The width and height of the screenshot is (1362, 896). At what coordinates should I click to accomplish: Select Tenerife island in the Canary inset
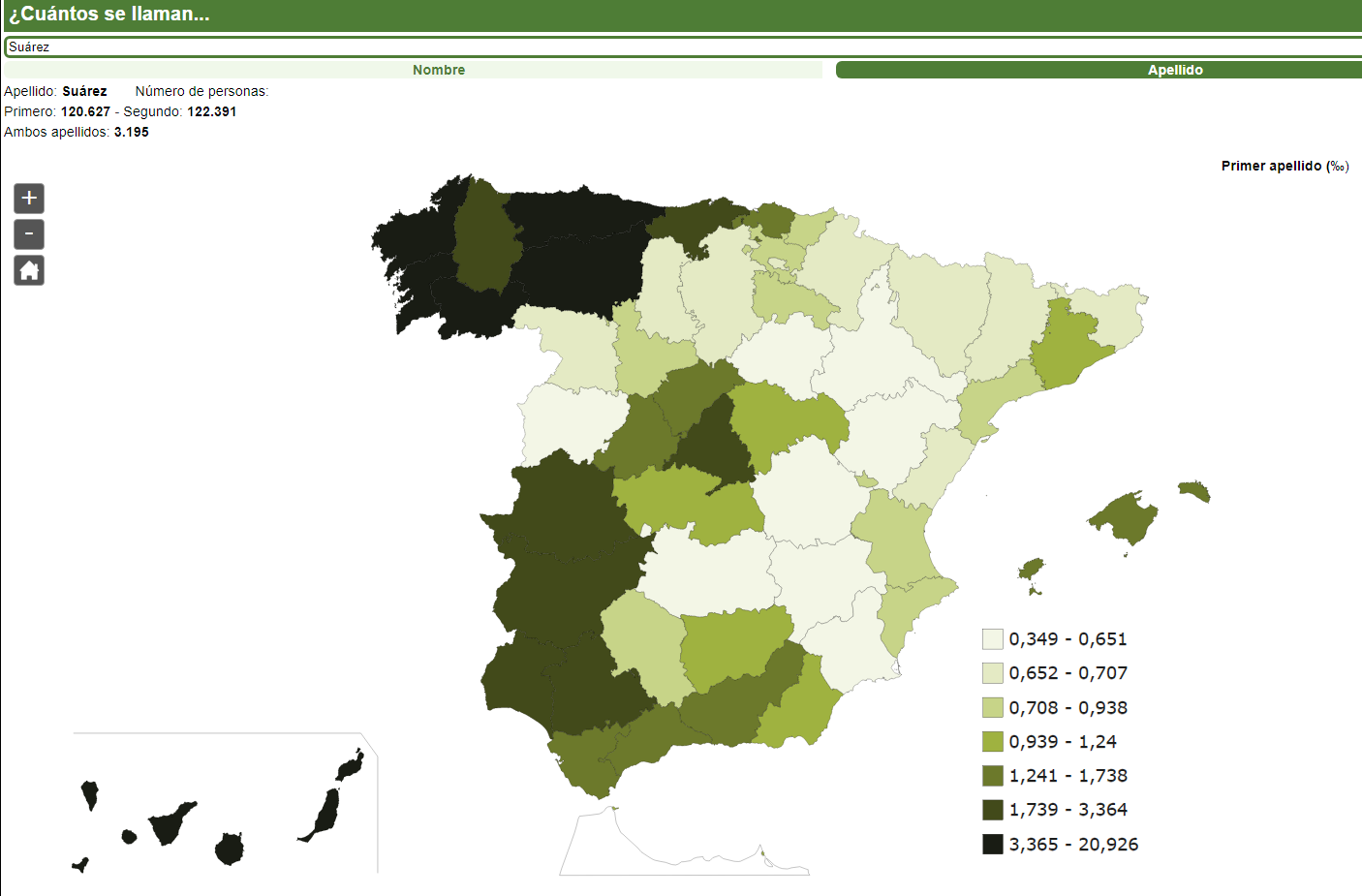[x=170, y=824]
